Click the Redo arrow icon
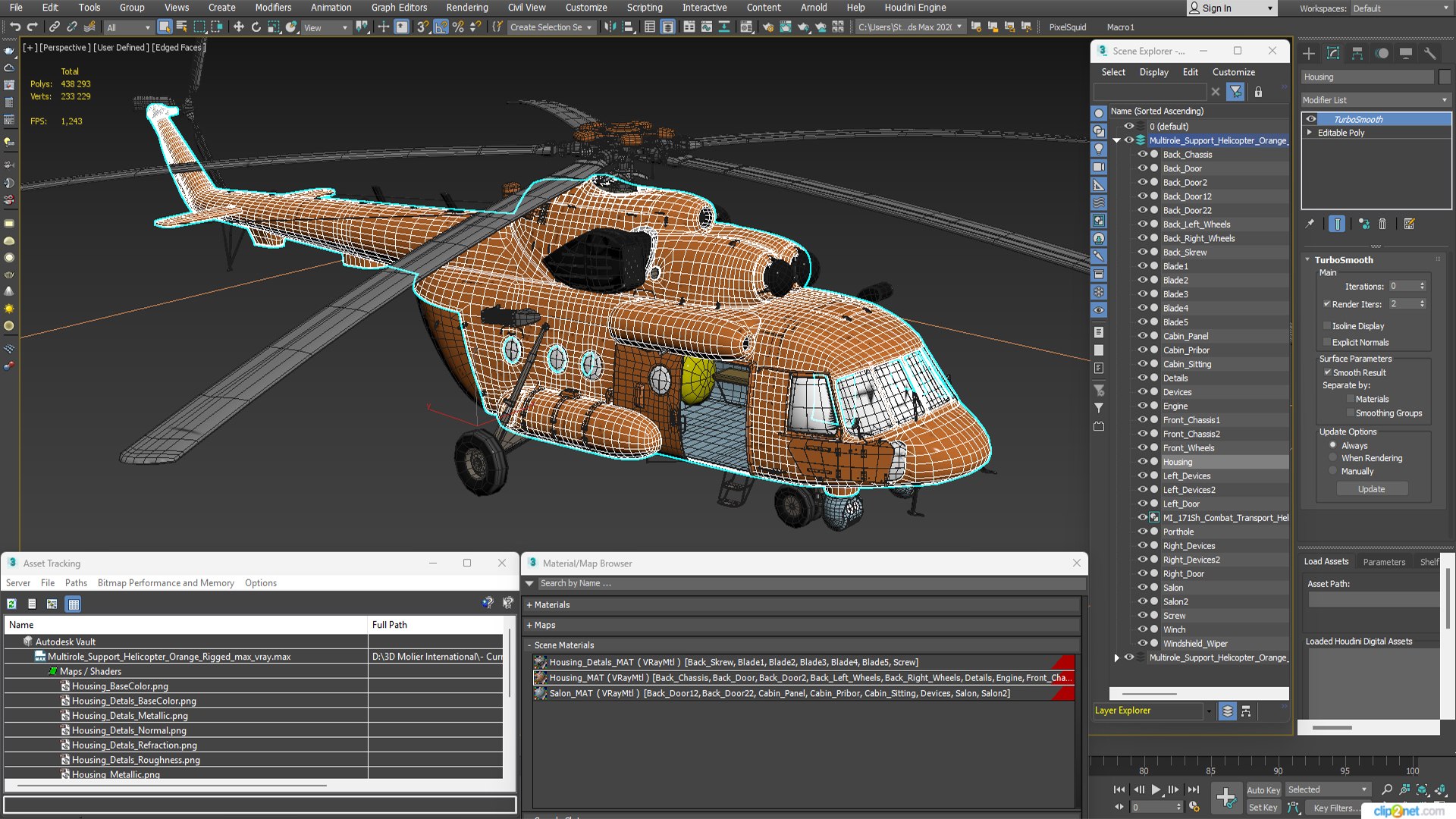Screen dimensions: 1456x819 click(x=32, y=27)
